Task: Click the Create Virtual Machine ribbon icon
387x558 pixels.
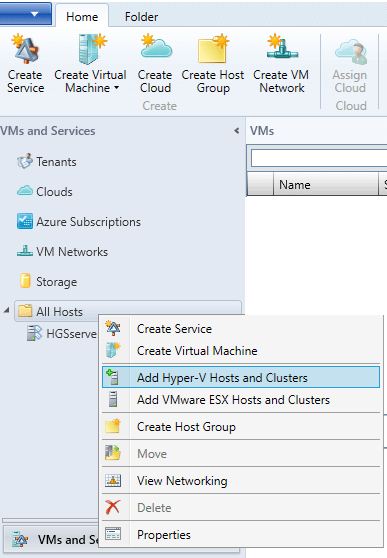Action: (92, 49)
